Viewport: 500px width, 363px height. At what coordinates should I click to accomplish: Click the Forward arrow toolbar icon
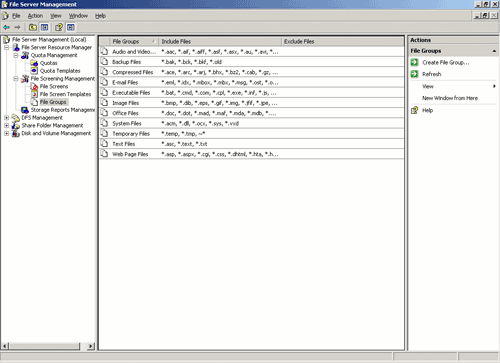click(x=18, y=27)
